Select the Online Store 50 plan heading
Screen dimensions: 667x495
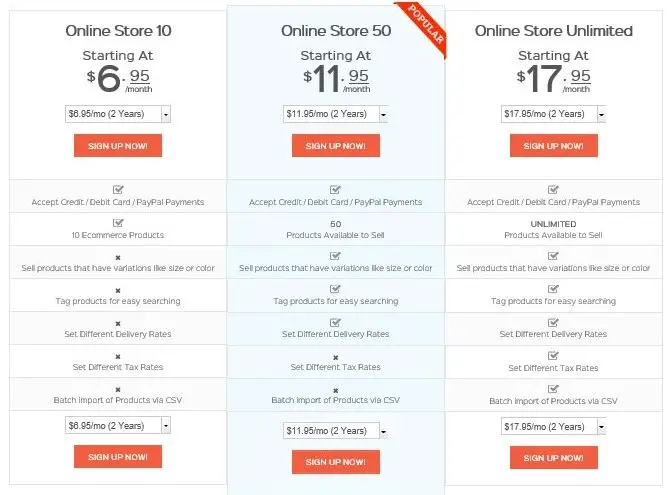336,31
